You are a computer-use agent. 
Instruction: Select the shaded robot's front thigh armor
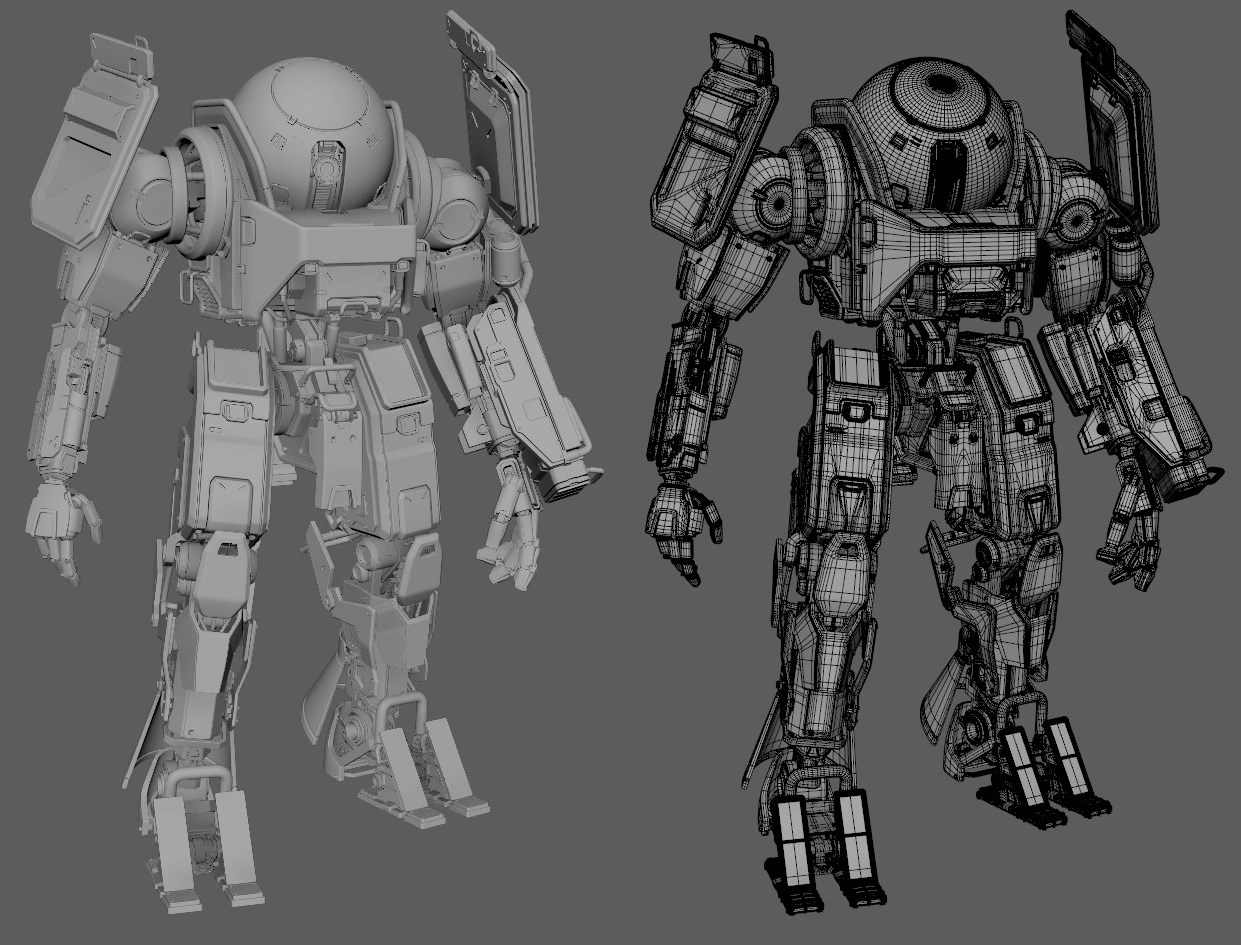point(232,430)
